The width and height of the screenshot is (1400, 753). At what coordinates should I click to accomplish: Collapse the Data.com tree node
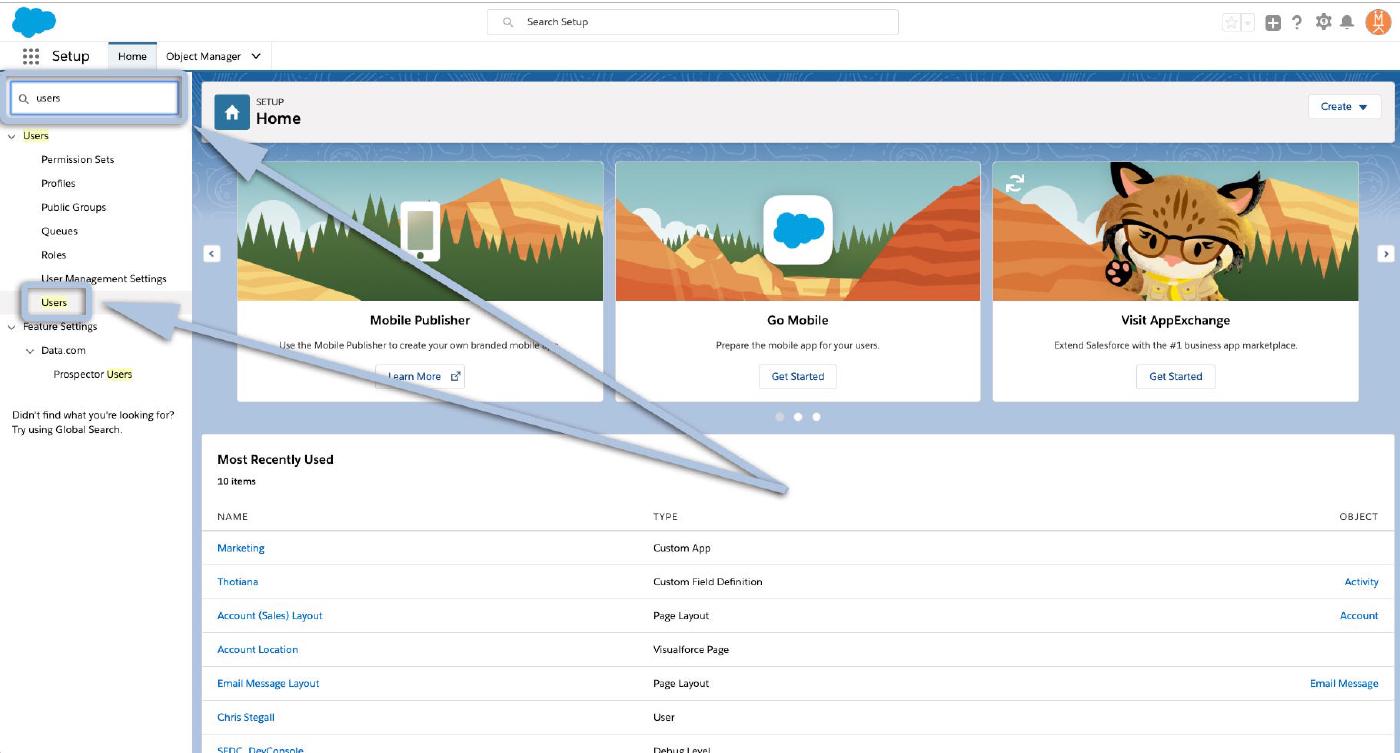click(x=30, y=351)
